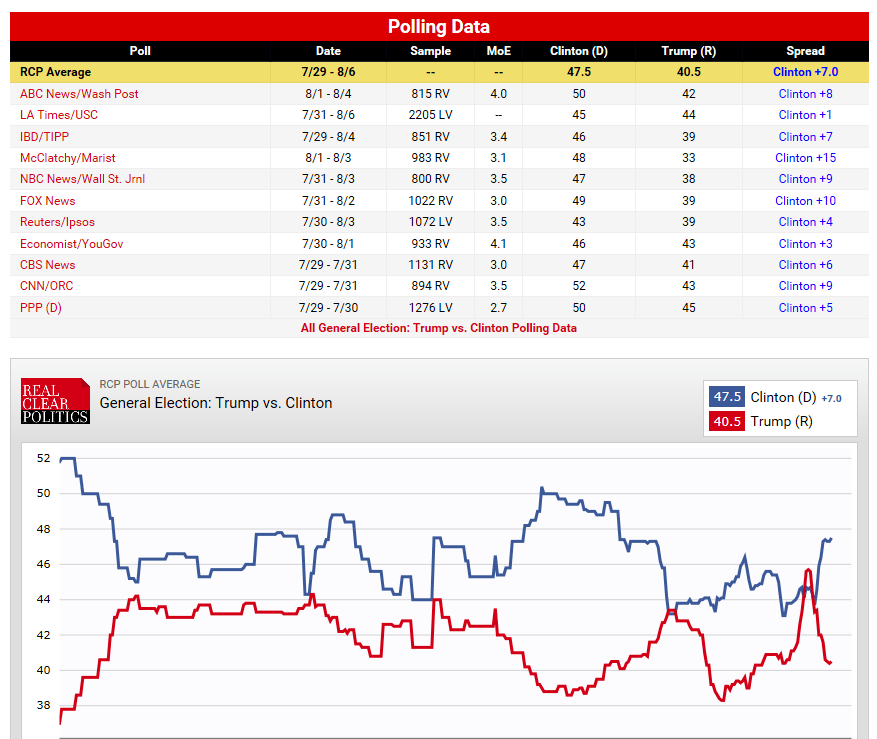Click the 4.1 margin of error cell
This screenshot has height=739, width=877.
pos(498,244)
